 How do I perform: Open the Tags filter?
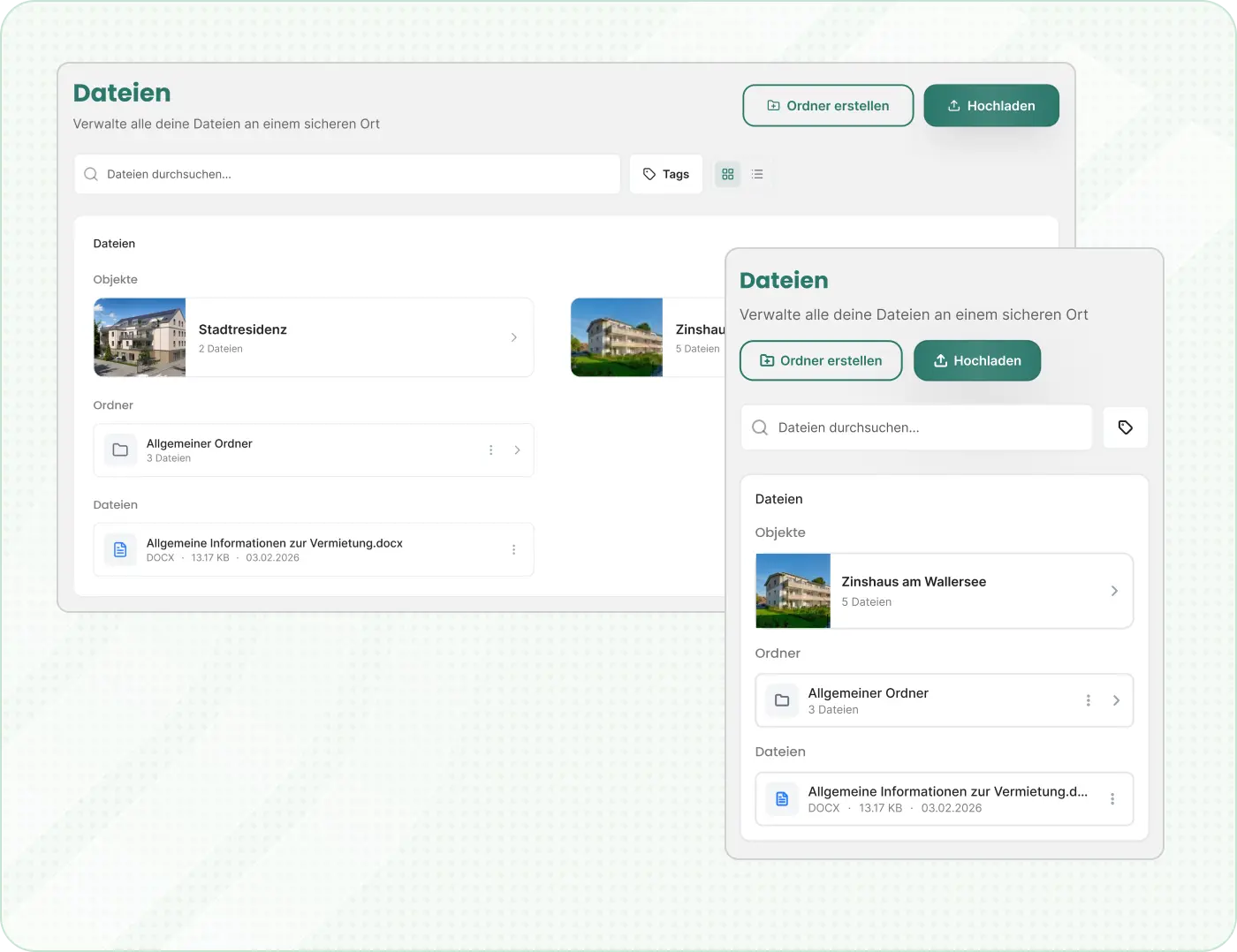pyautogui.click(x=665, y=174)
